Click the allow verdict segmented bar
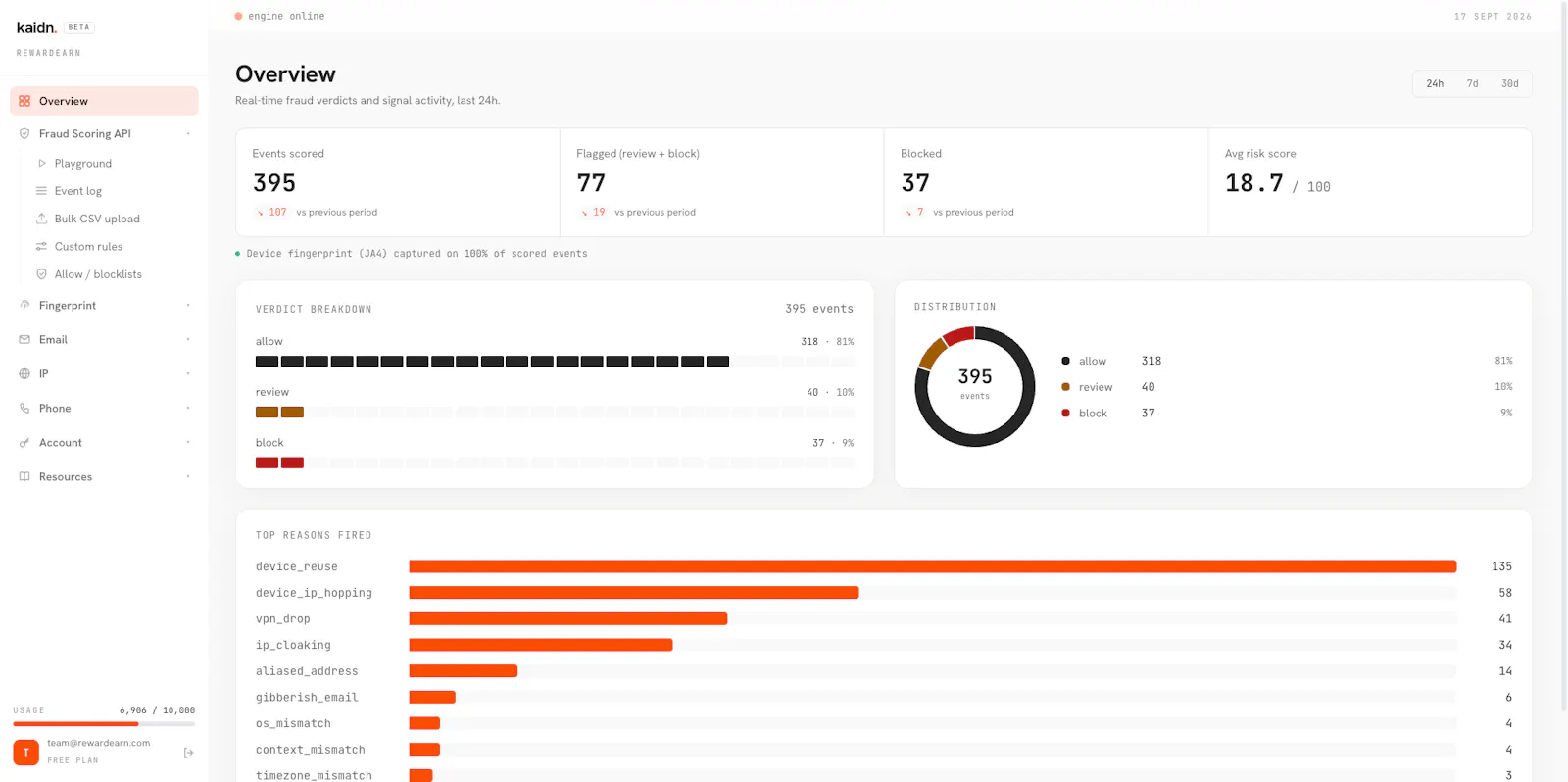The width and height of the screenshot is (1568, 782). click(x=555, y=362)
